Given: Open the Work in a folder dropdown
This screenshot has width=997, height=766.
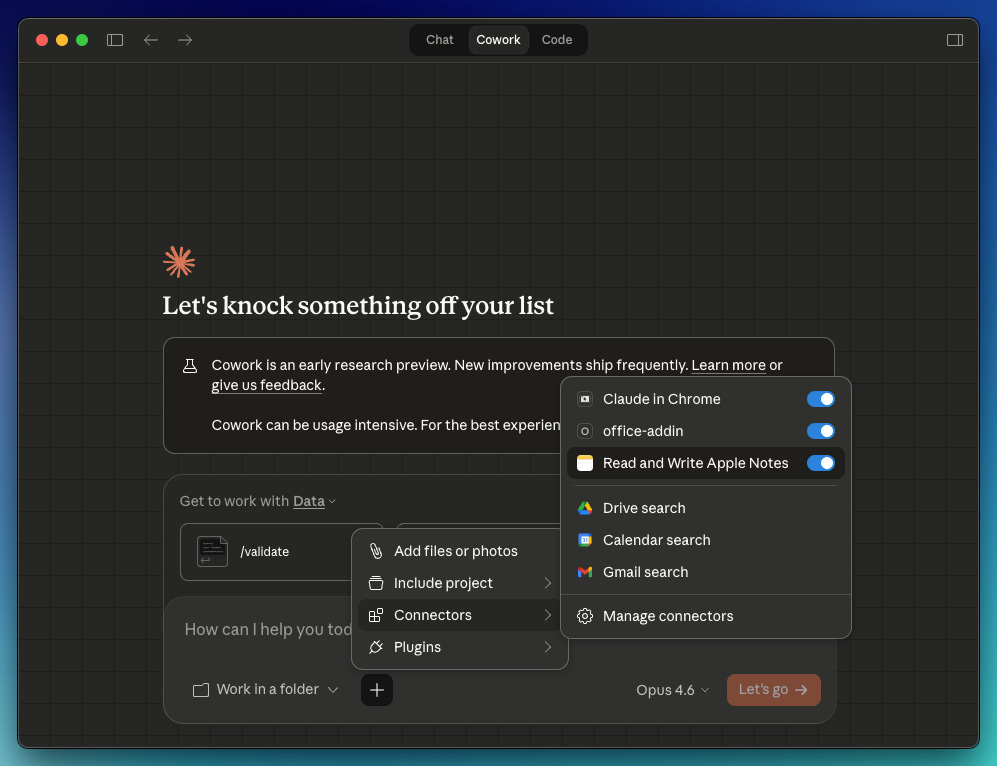Looking at the screenshot, I should click(x=266, y=689).
